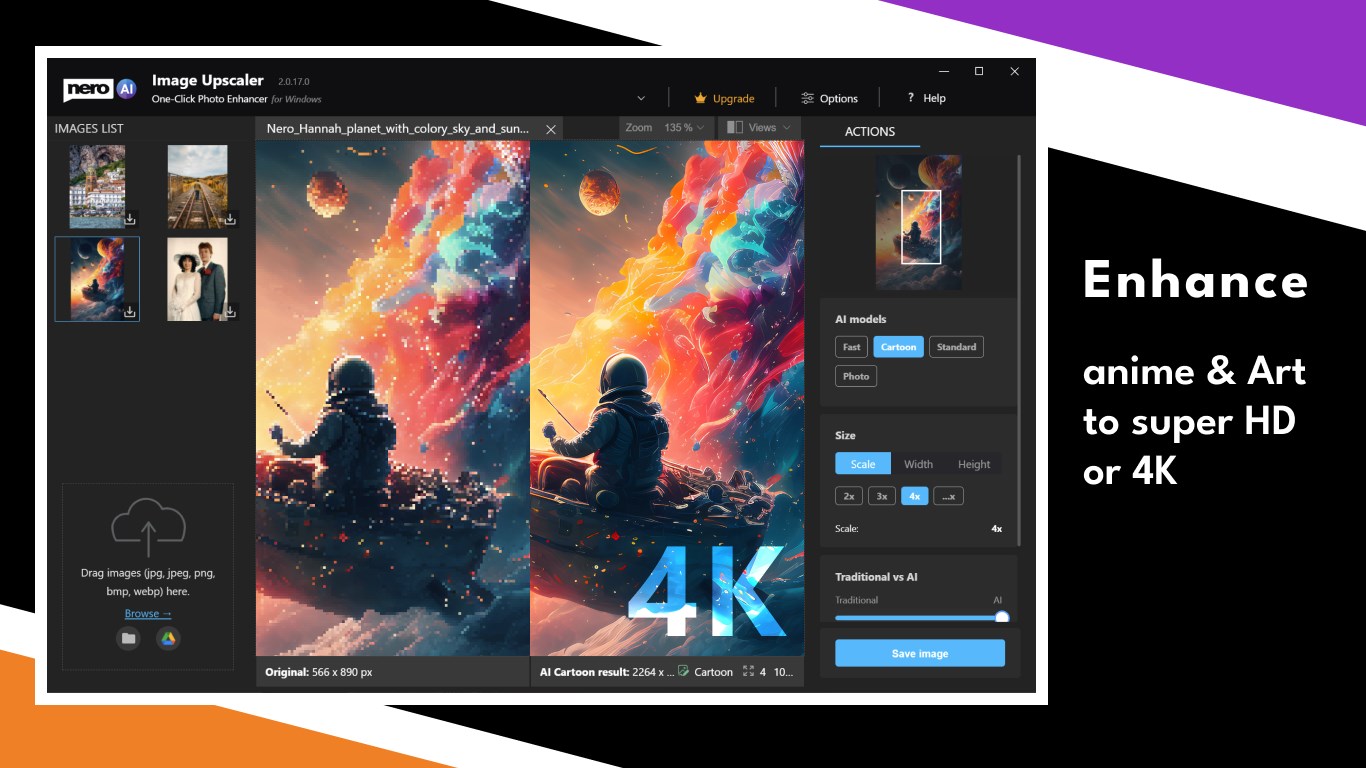The image size is (1366, 768).
Task: Click the cloud upload icon
Action: (x=148, y=526)
